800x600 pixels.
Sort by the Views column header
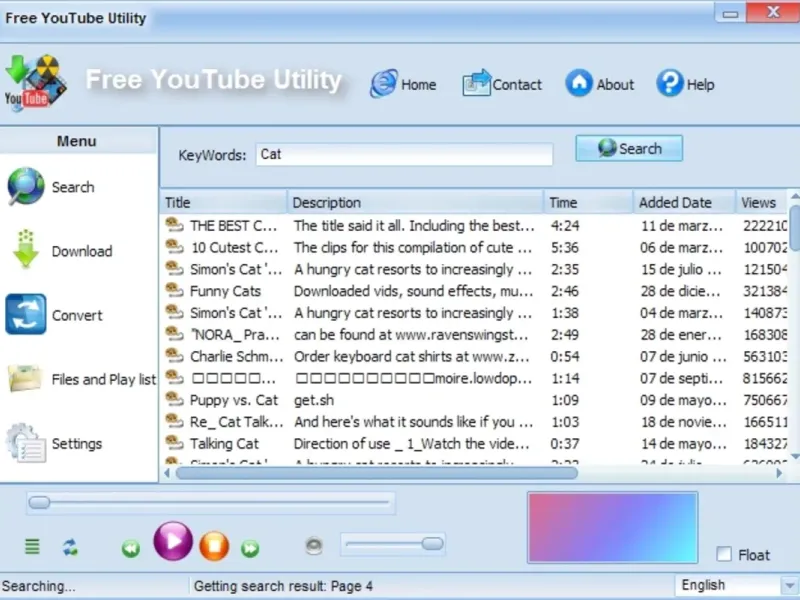point(762,203)
